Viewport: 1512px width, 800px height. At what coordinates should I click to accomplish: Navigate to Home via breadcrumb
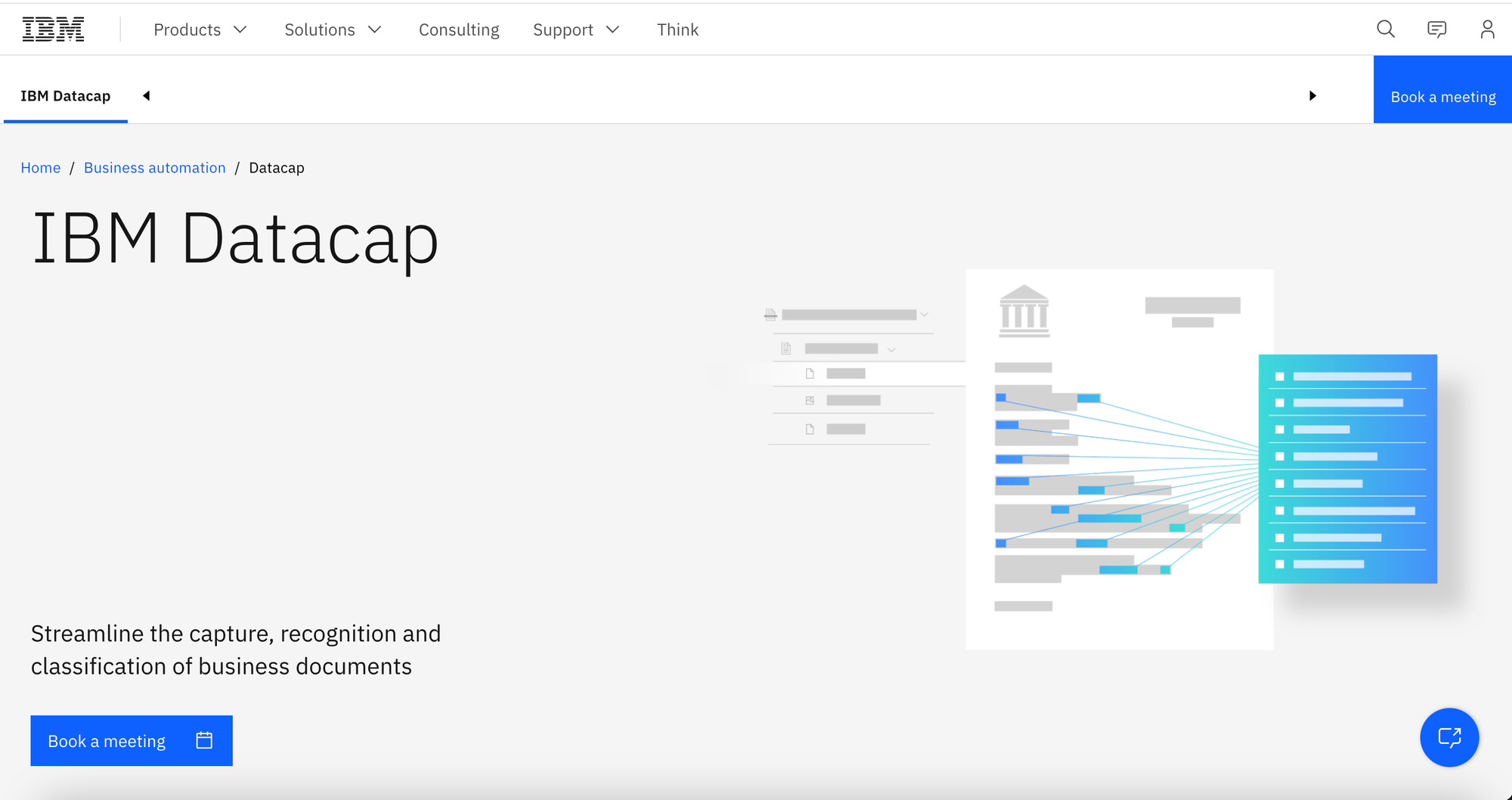[40, 167]
